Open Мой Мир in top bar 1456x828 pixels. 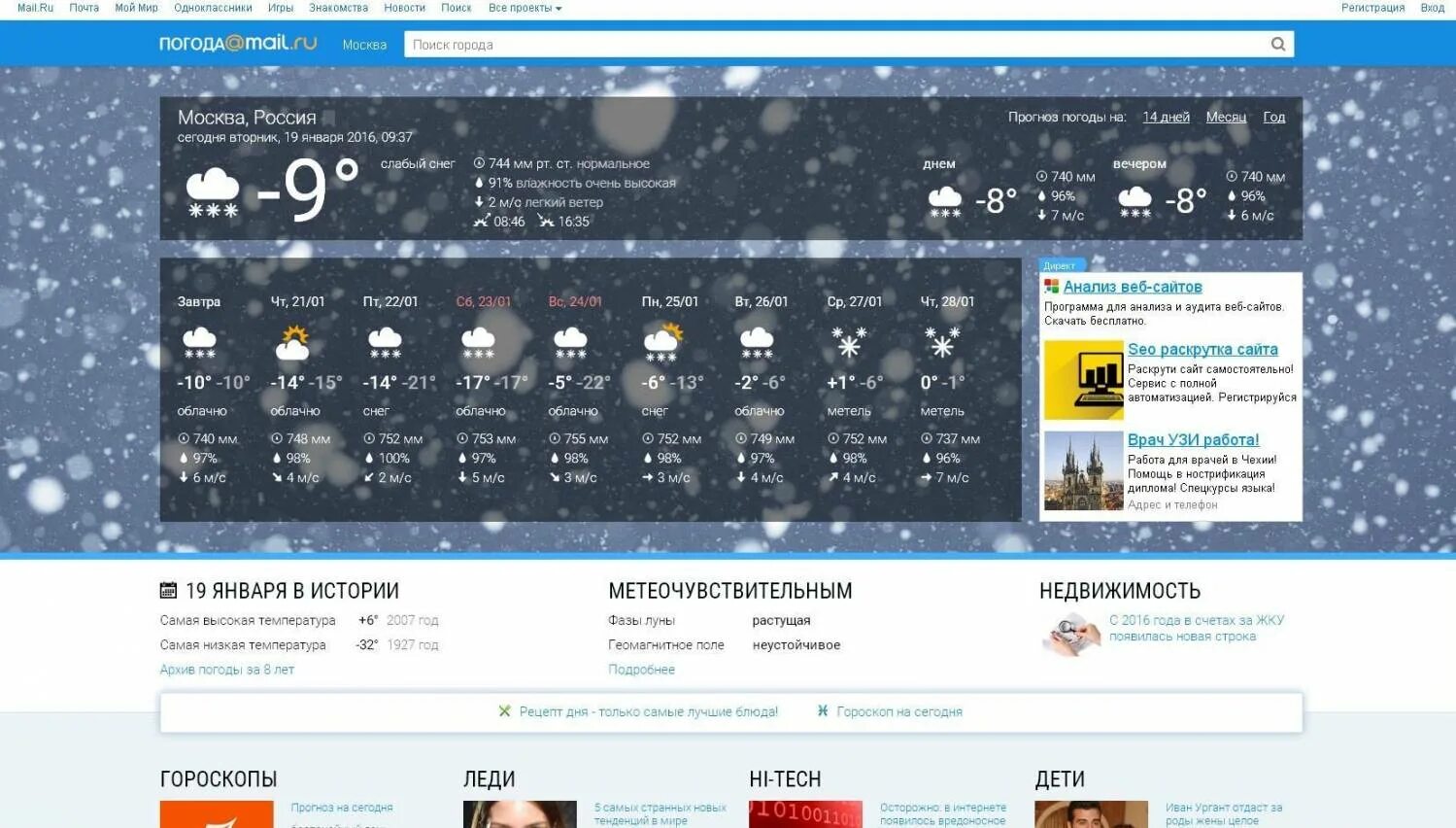[x=136, y=8]
